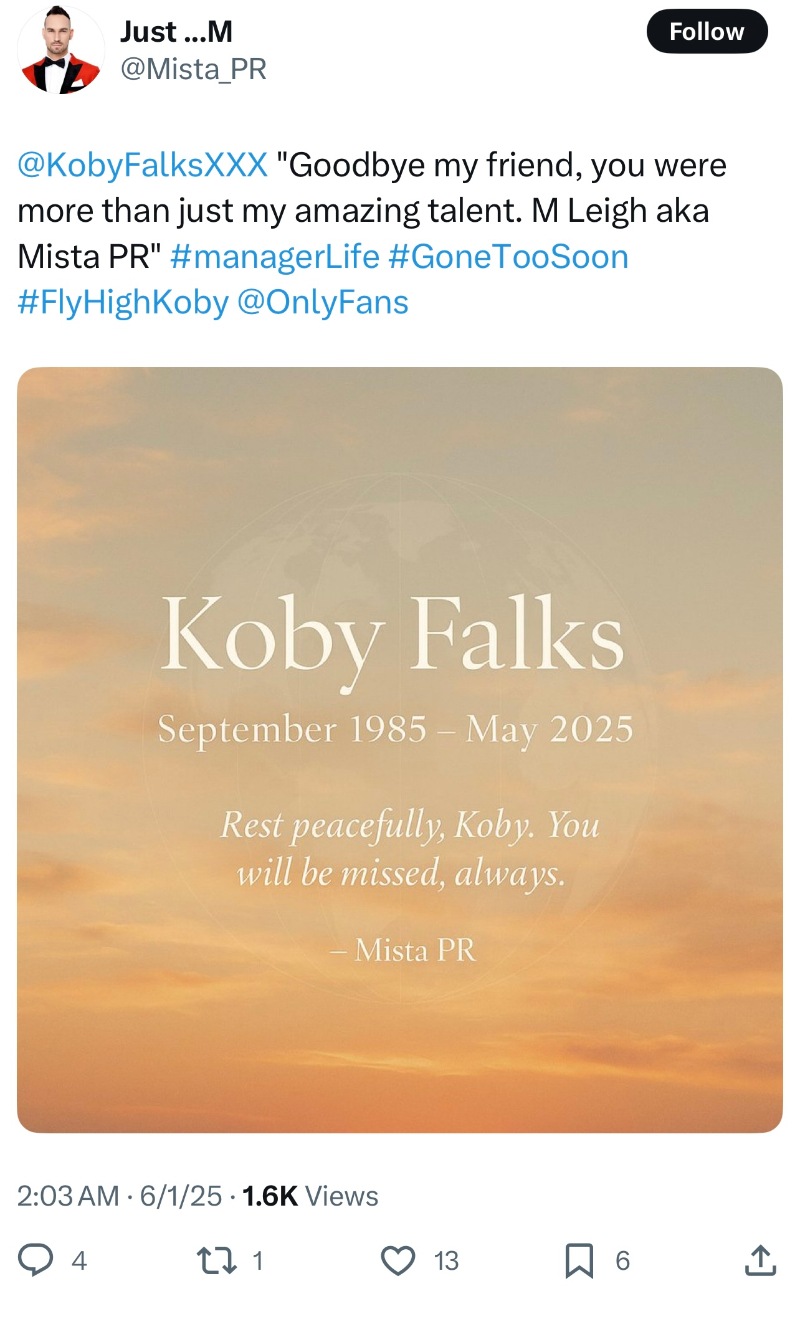The image size is (800, 1319).
Task: Click the Follow button
Action: 707,31
